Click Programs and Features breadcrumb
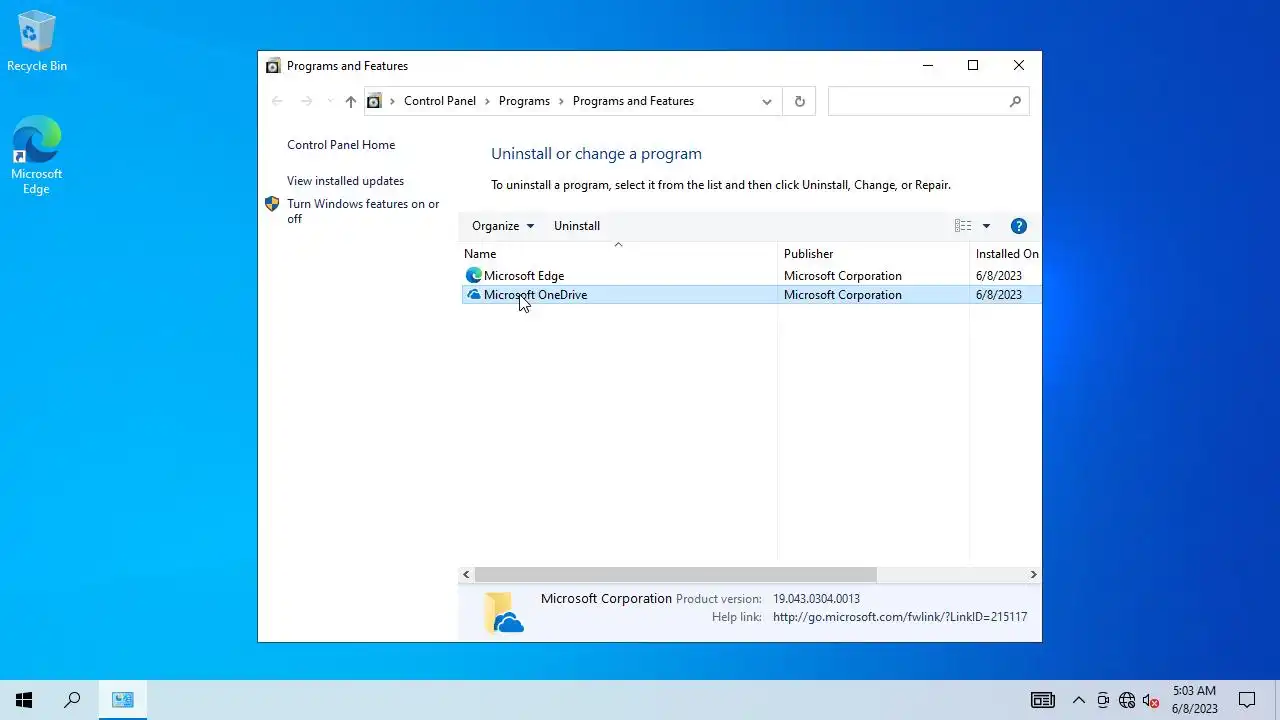The height and width of the screenshot is (720, 1280). coord(633,101)
